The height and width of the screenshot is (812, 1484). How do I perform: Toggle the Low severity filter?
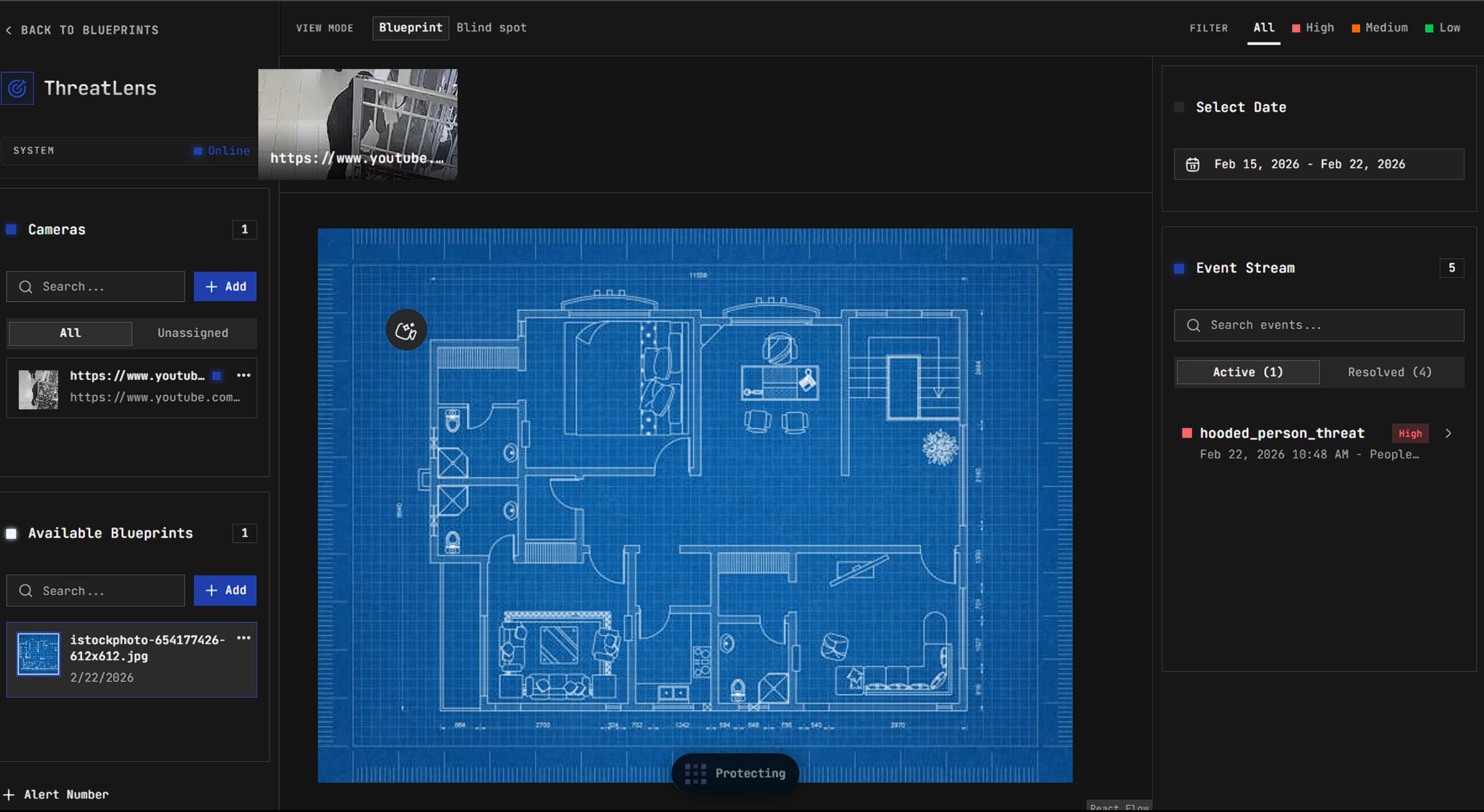click(1443, 28)
